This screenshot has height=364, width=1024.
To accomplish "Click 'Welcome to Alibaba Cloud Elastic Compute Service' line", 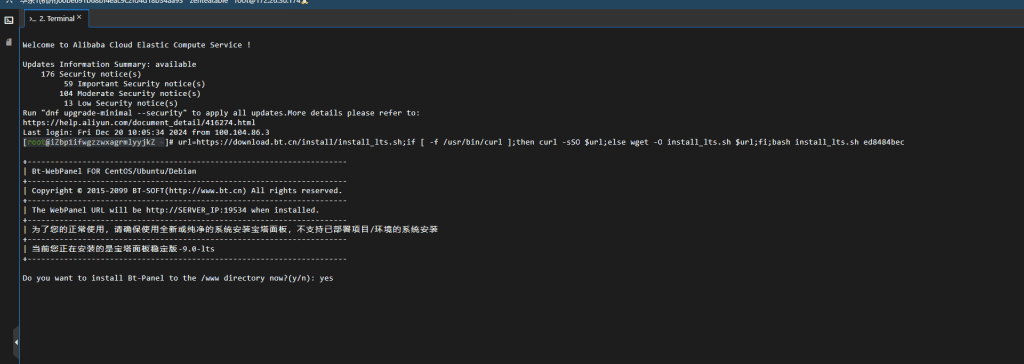I will (x=136, y=45).
